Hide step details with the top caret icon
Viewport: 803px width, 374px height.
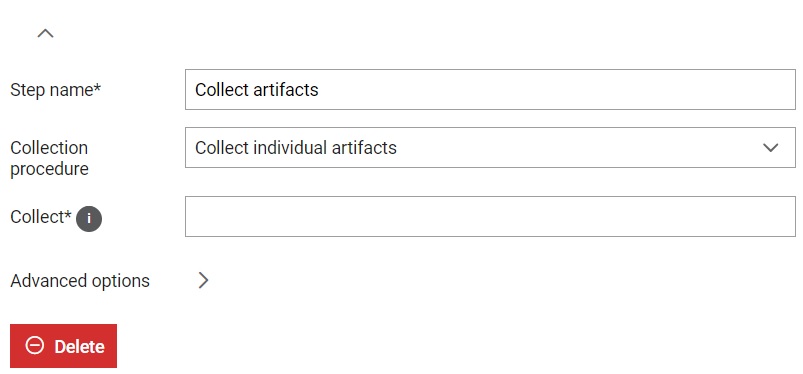click(x=46, y=34)
